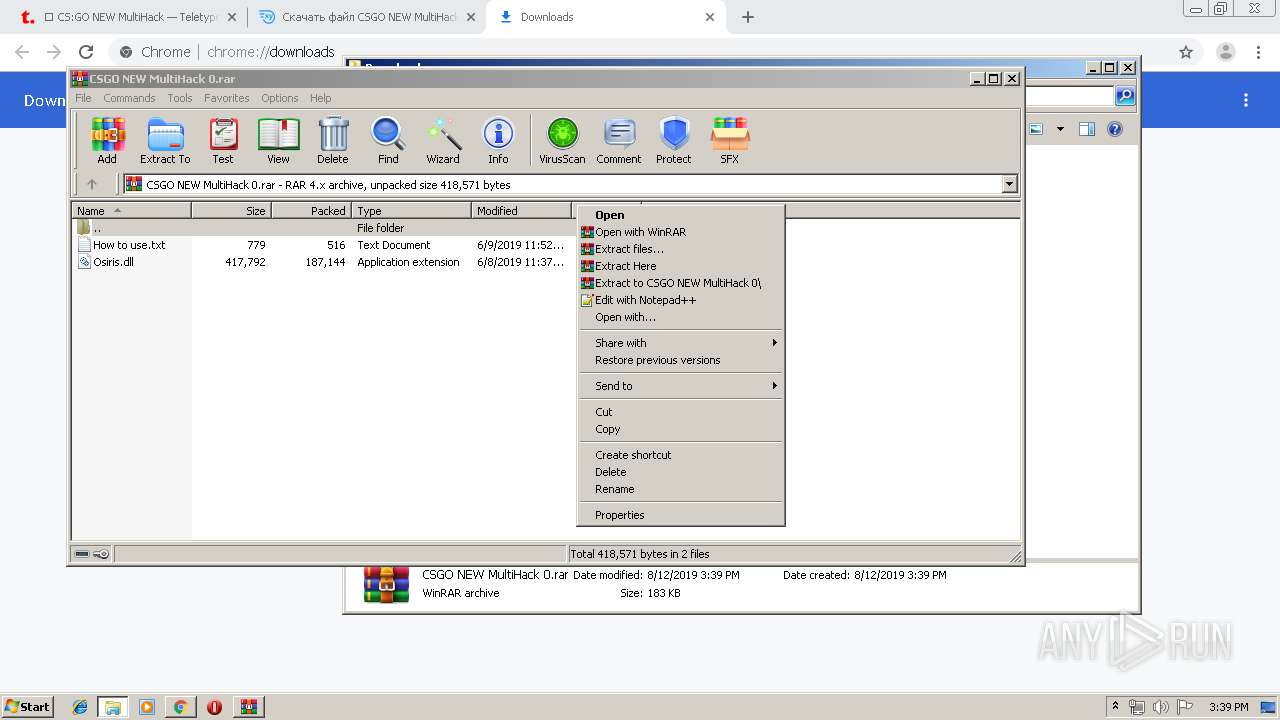The height and width of the screenshot is (720, 1280).
Task: Open Explorer window help icon
Action: (x=1115, y=129)
